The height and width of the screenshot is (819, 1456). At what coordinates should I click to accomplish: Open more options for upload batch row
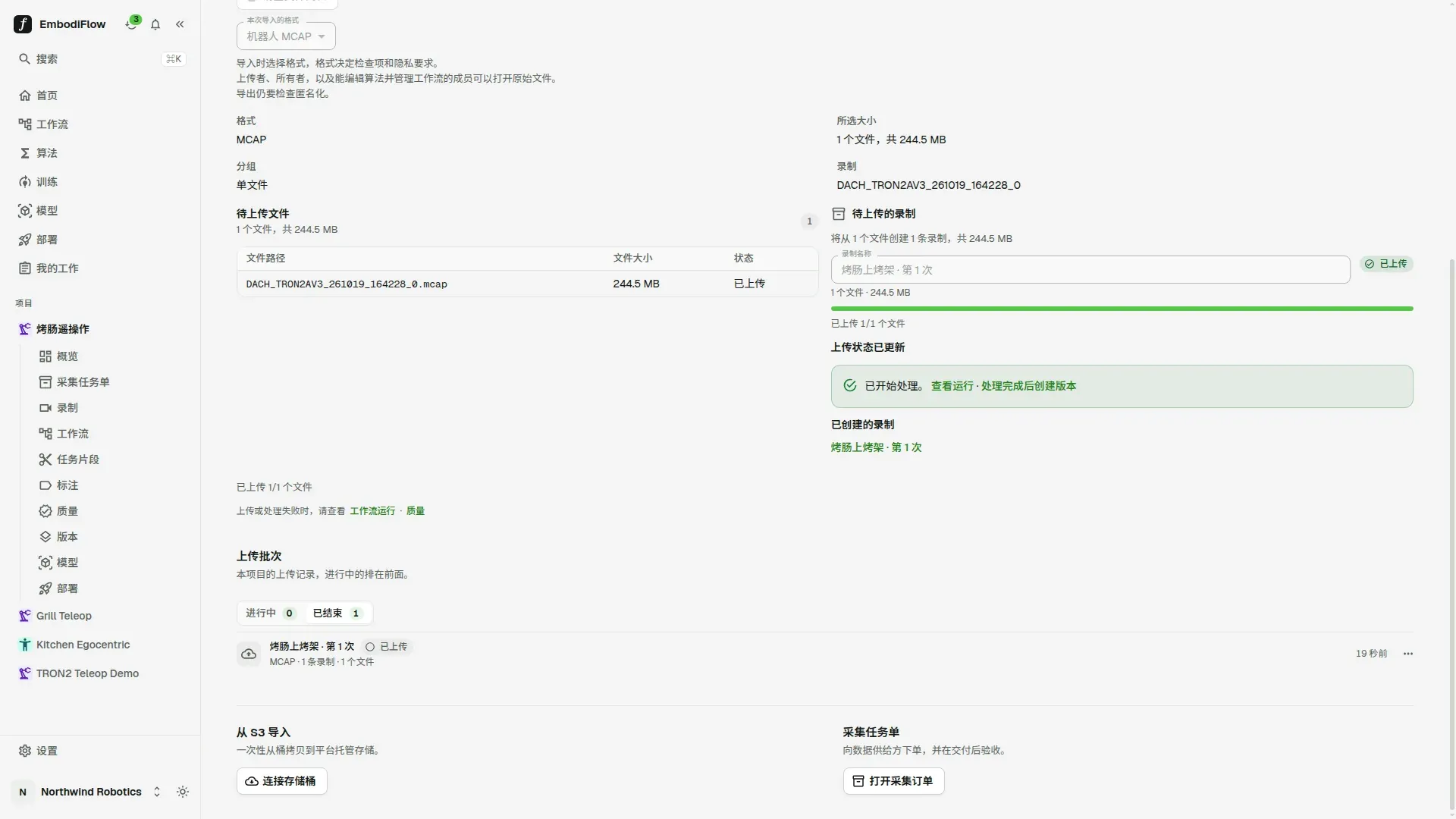[1408, 654]
